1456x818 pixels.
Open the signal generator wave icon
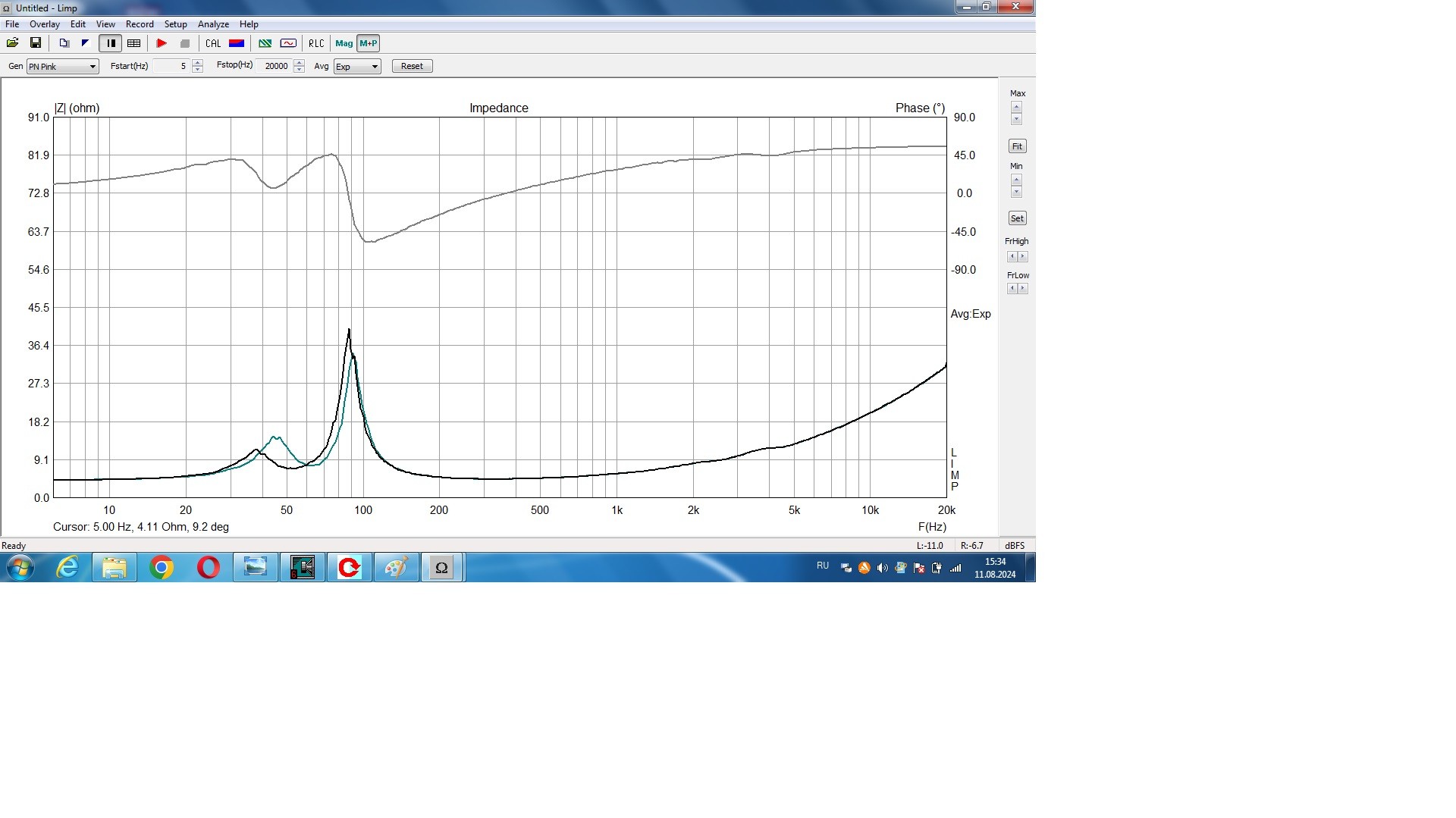[x=288, y=43]
